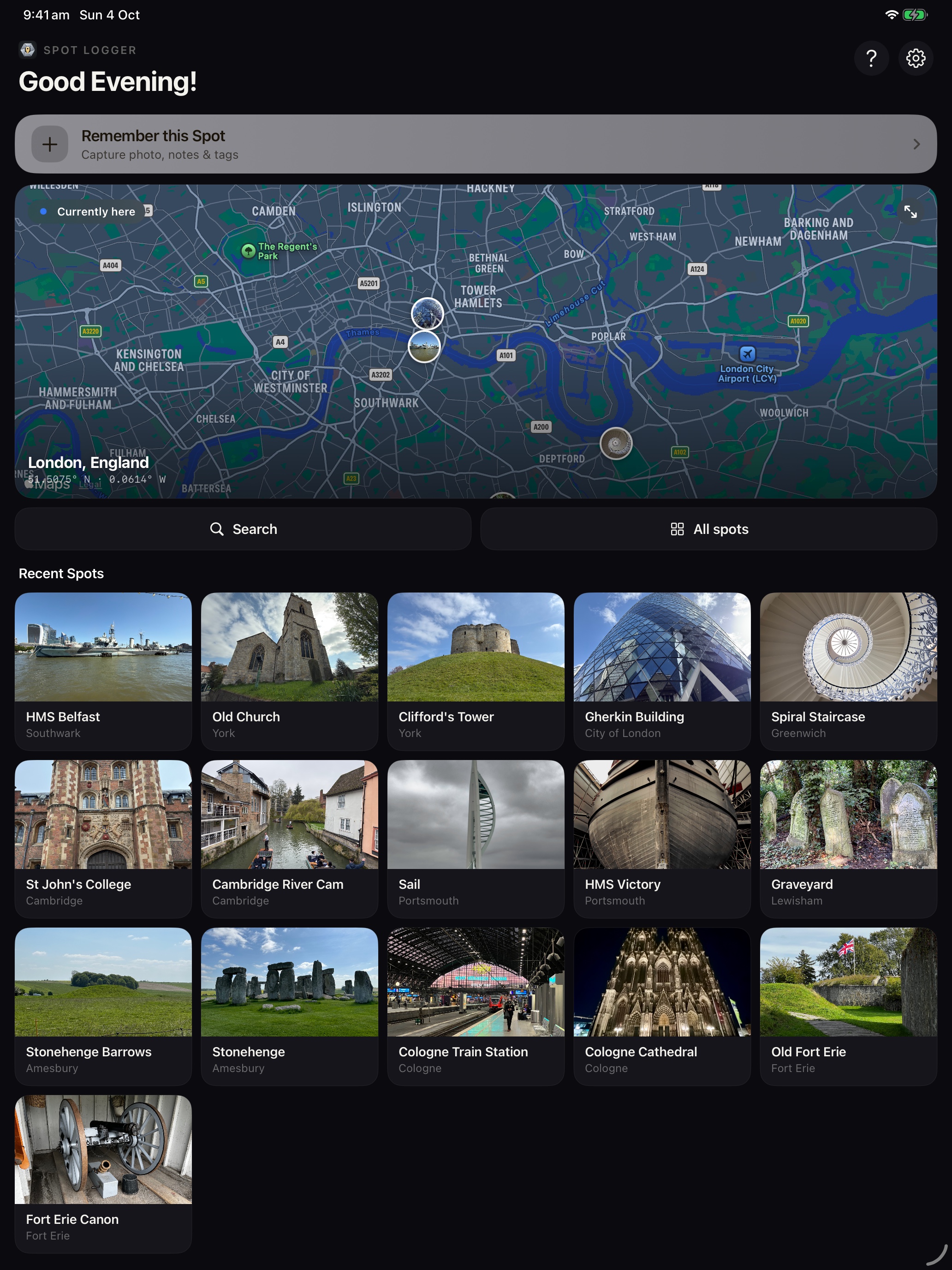Open St John's College card
The height and width of the screenshot is (1270, 952).
click(x=103, y=839)
